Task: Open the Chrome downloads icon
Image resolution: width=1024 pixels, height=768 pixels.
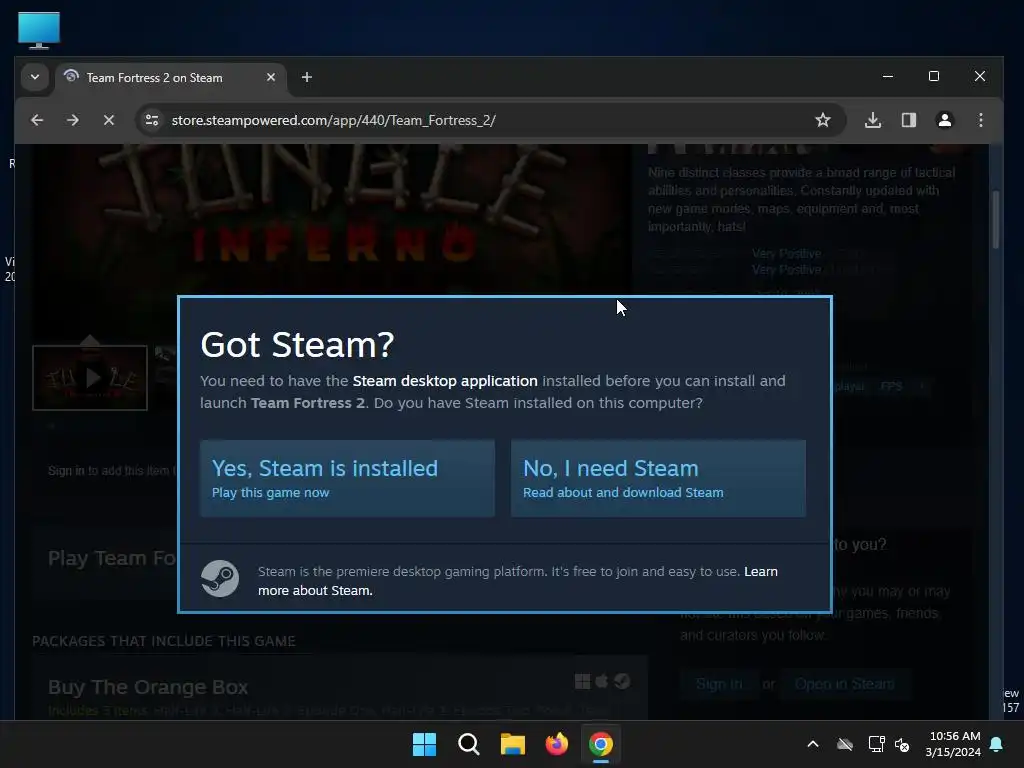Action: click(873, 120)
